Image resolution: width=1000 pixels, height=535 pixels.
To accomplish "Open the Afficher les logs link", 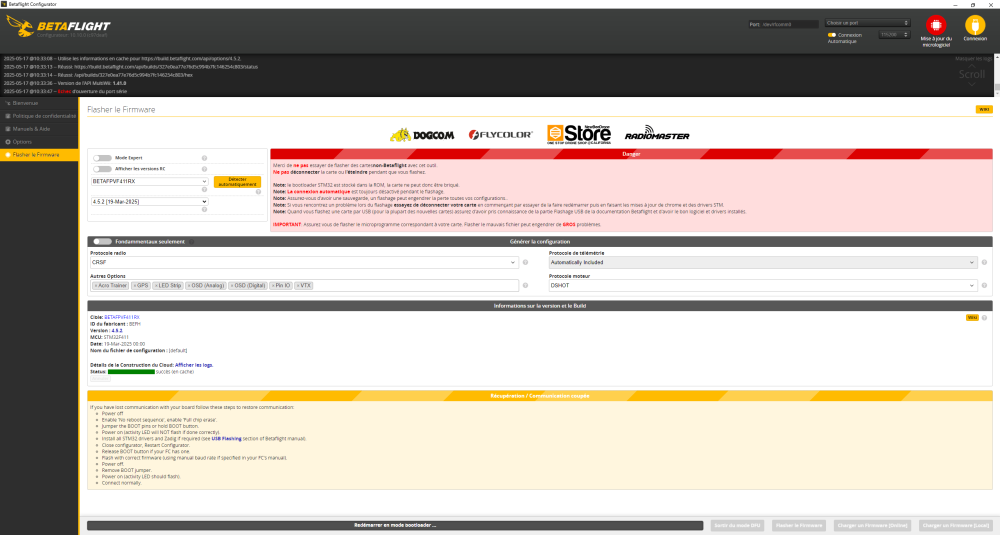I will coord(194,365).
